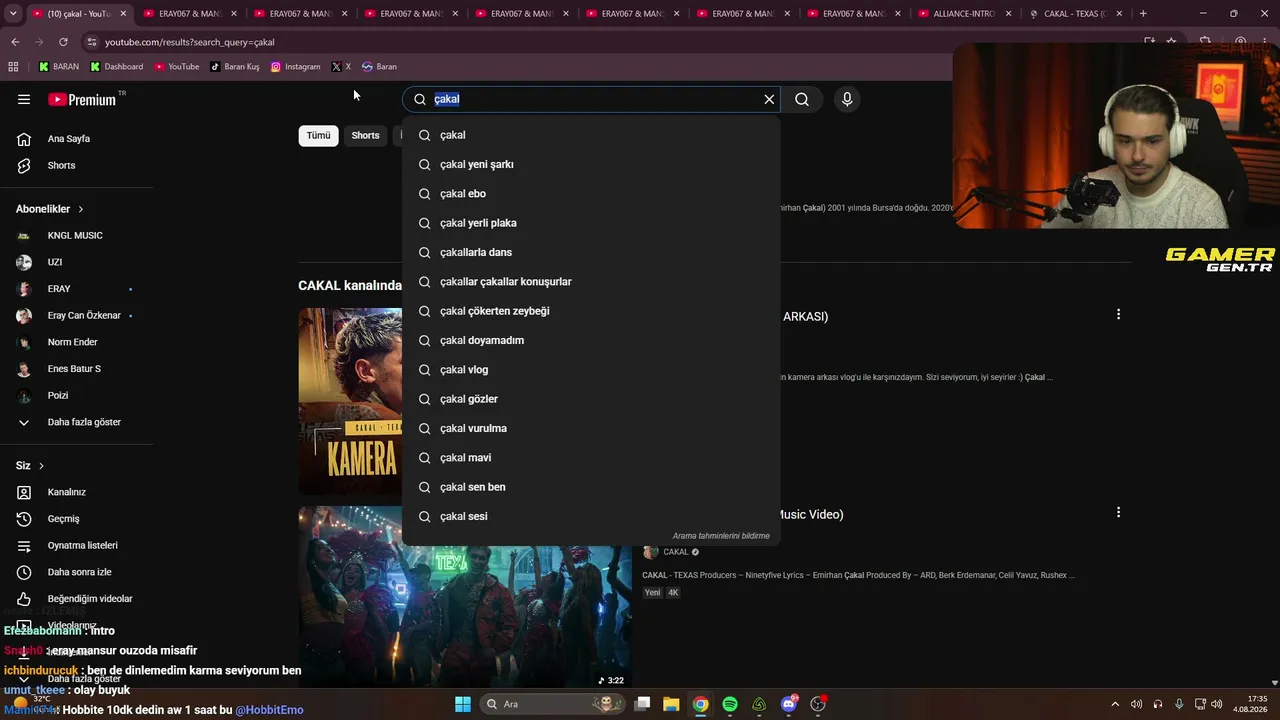Open File Explorer from the taskbar

671,704
